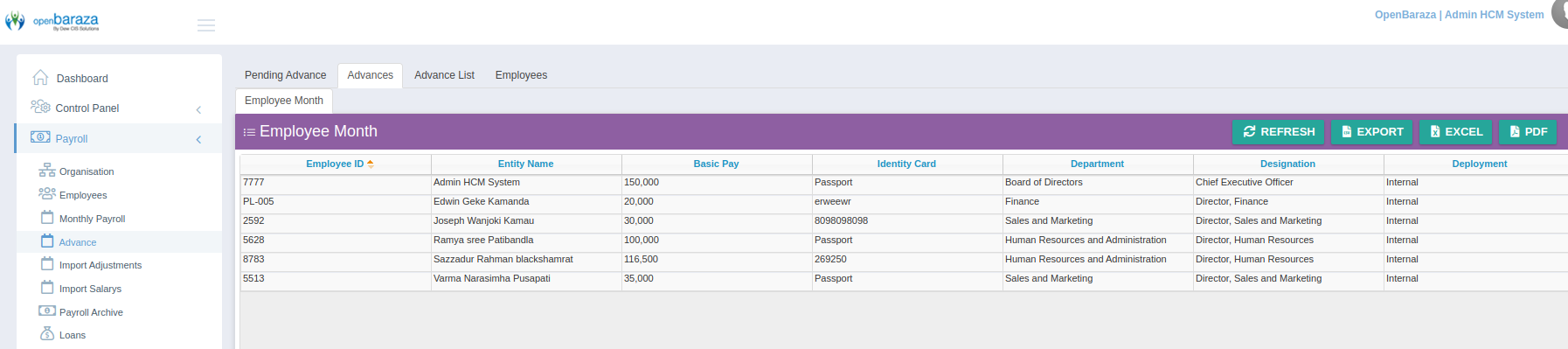This screenshot has height=349, width=1568.
Task: Open the Advance List tab
Action: coord(444,75)
